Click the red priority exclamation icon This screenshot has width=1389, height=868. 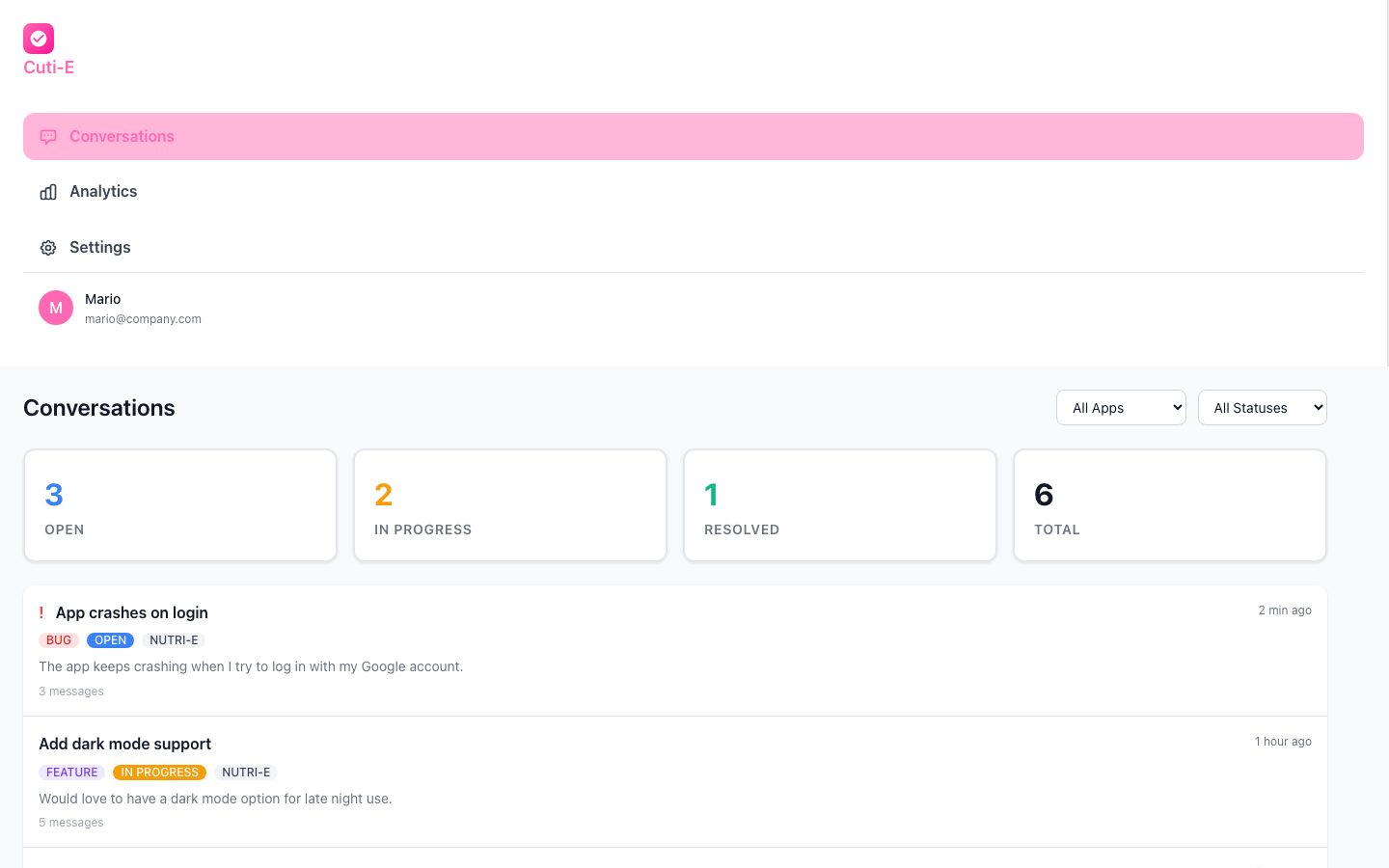coord(41,612)
